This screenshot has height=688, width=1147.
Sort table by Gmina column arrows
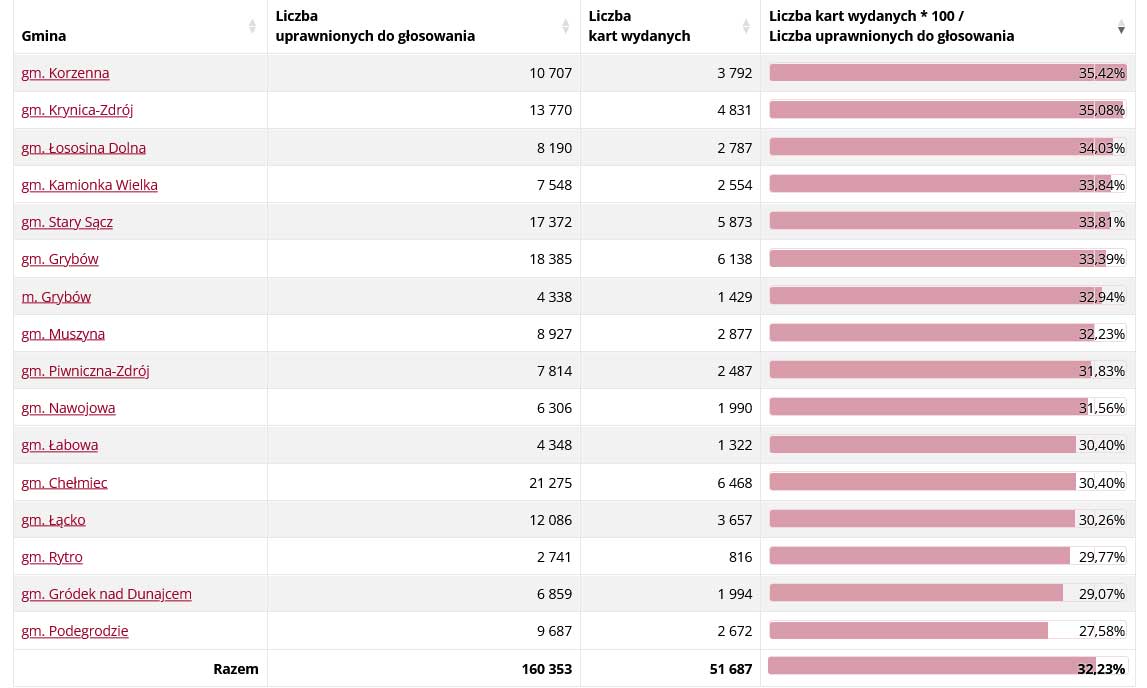tap(252, 27)
